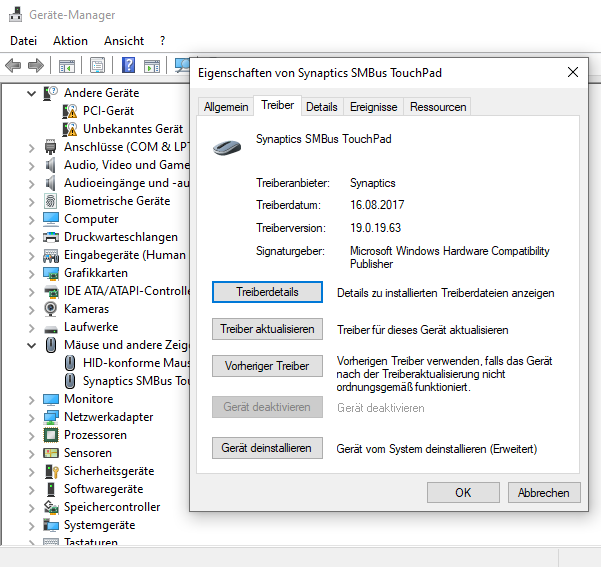Select the Kameras tree label
601x567 pixels.
(87, 309)
